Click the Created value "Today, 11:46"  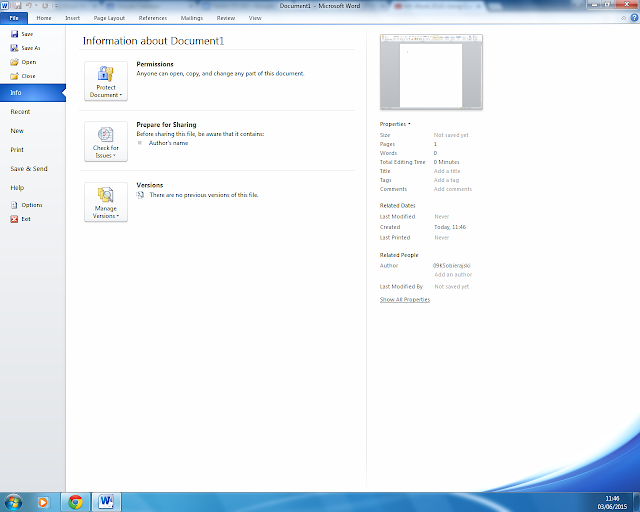pyautogui.click(x=450, y=227)
